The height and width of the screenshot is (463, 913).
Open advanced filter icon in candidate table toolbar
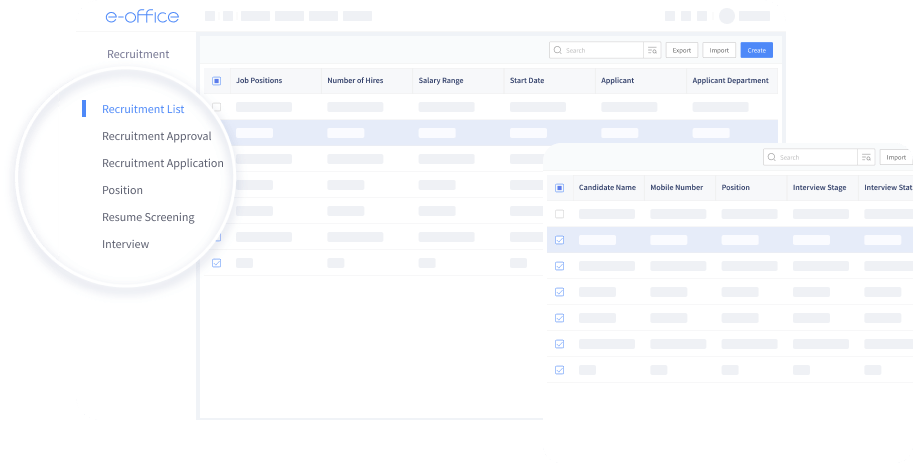[866, 157]
